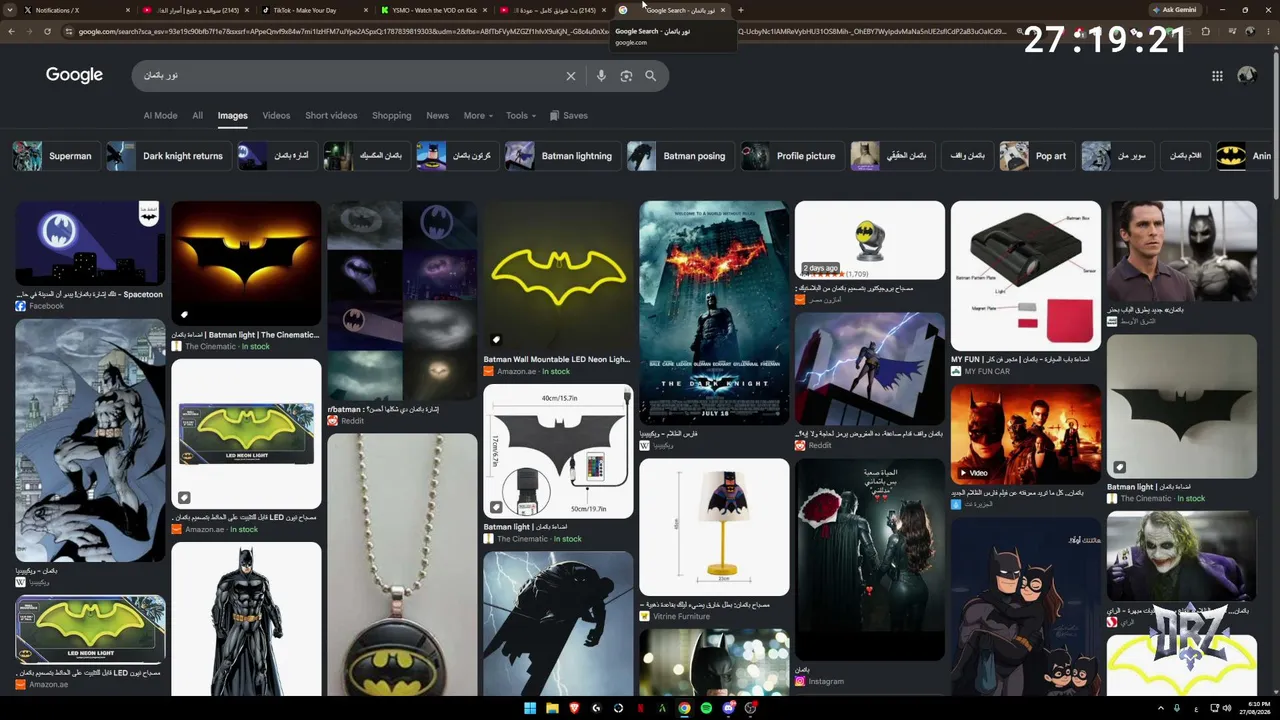Select the Images tab
1280x720 pixels.
(232, 115)
